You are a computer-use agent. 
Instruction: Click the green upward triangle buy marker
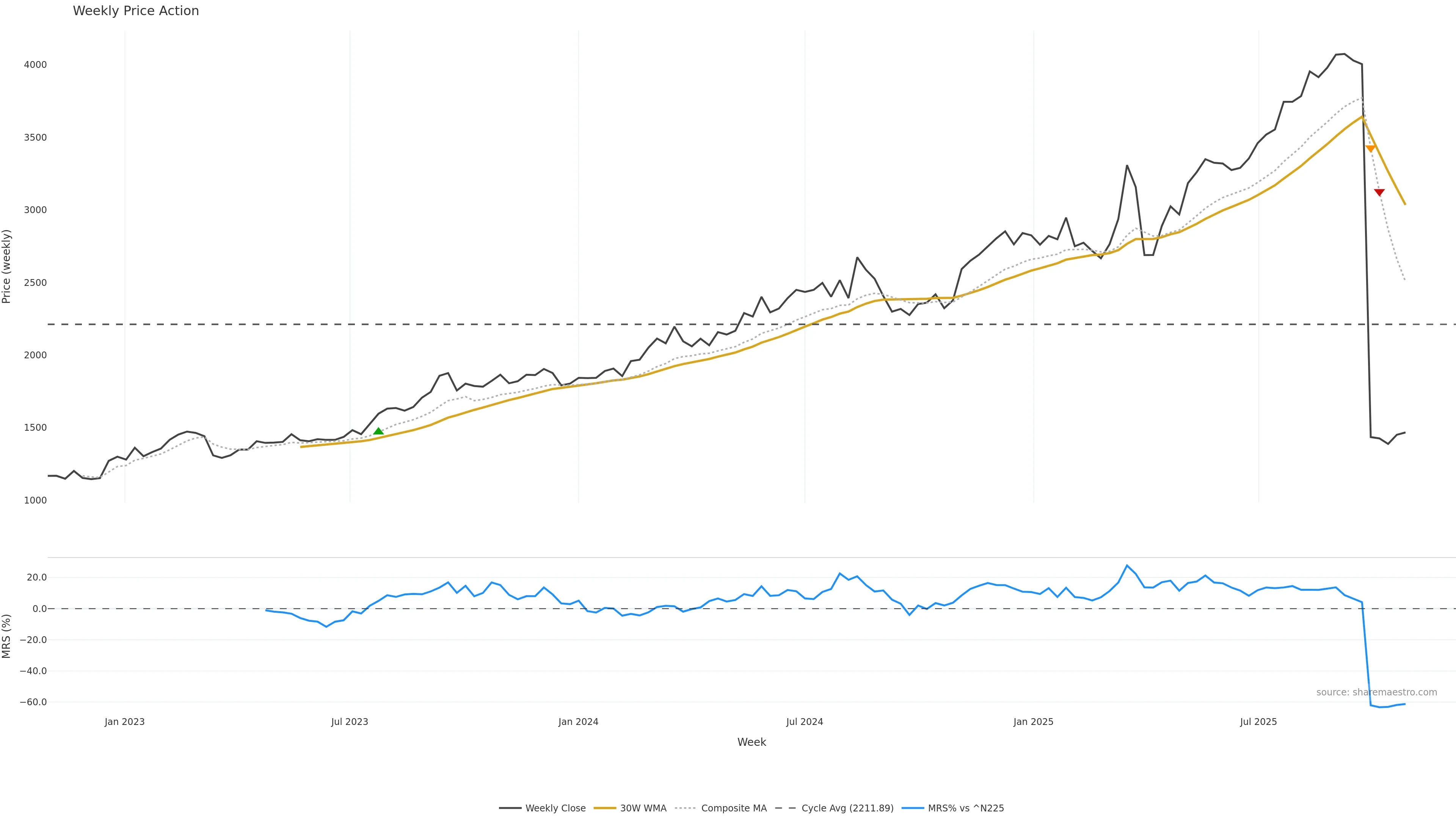[x=378, y=431]
